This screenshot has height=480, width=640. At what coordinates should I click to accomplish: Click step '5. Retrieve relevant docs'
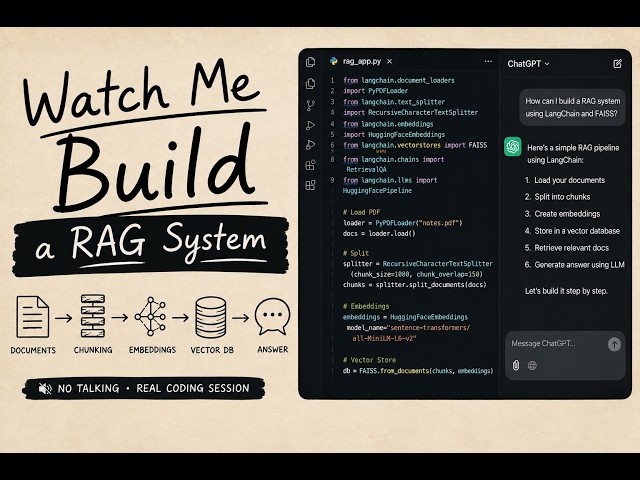pos(566,248)
